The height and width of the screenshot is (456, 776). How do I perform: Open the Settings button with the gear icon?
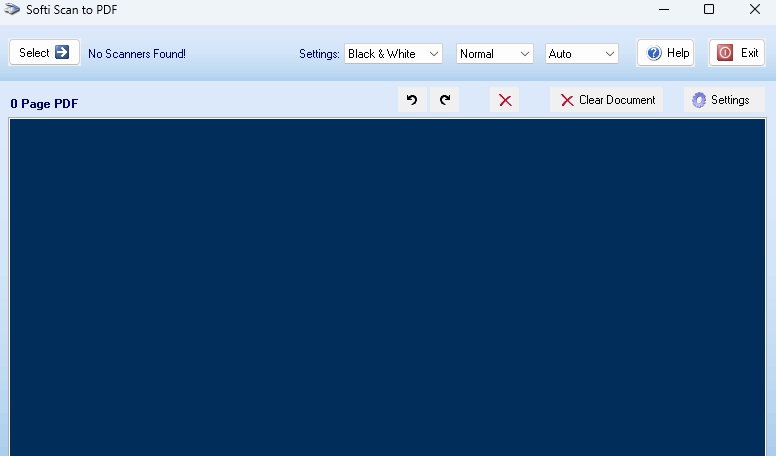point(724,100)
